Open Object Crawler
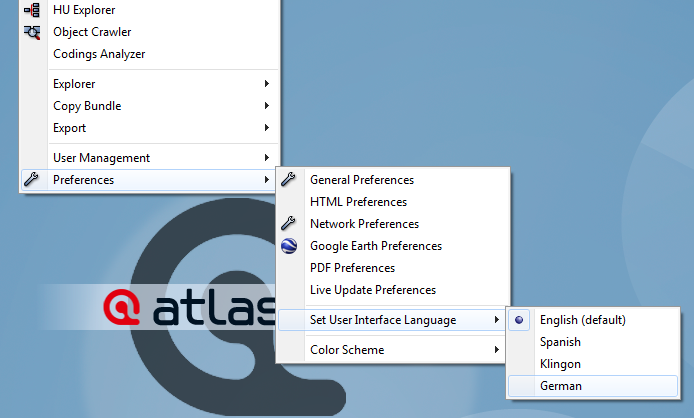 pyautogui.click(x=150, y=32)
